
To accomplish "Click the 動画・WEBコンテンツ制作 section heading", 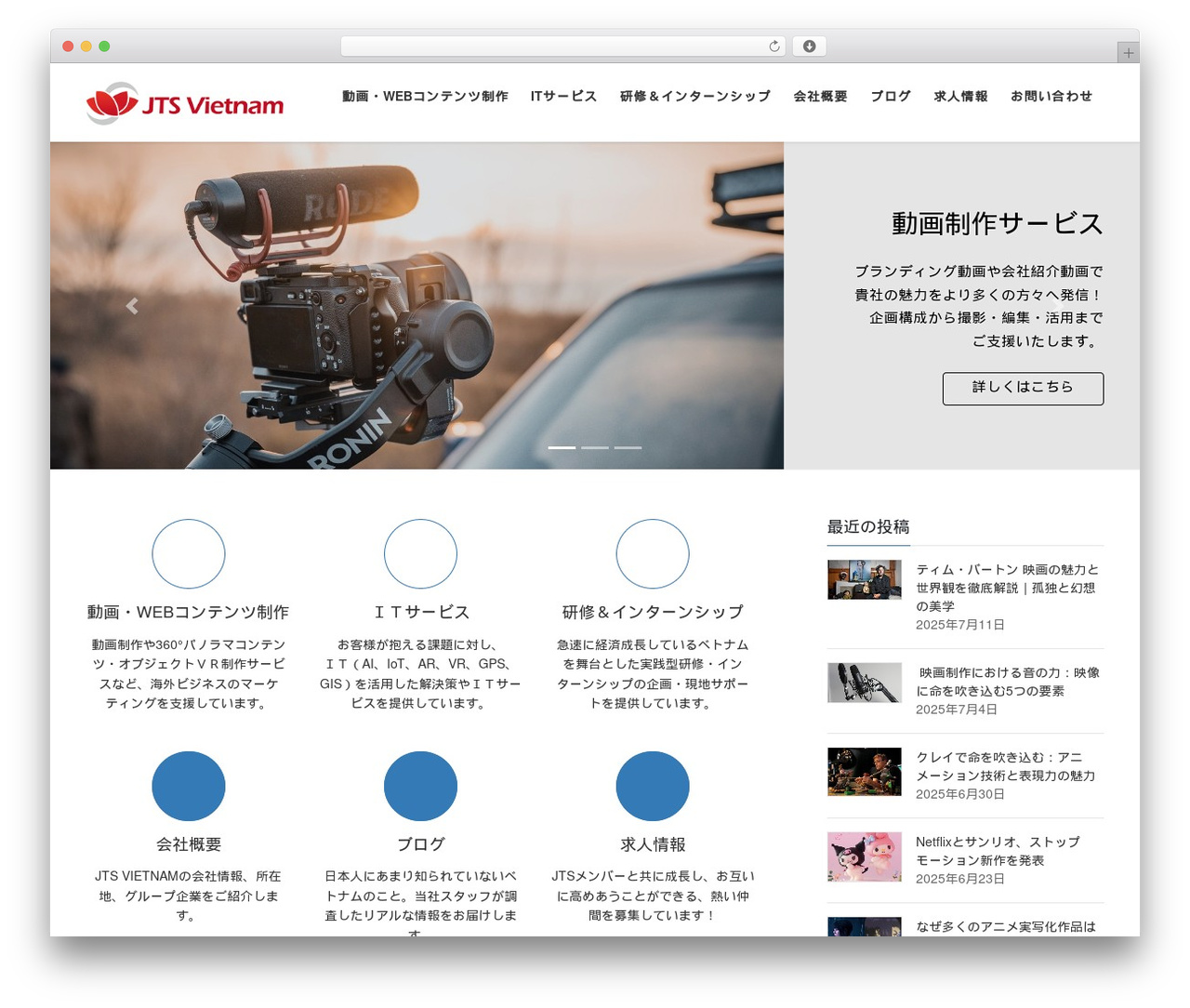I will point(188,612).
